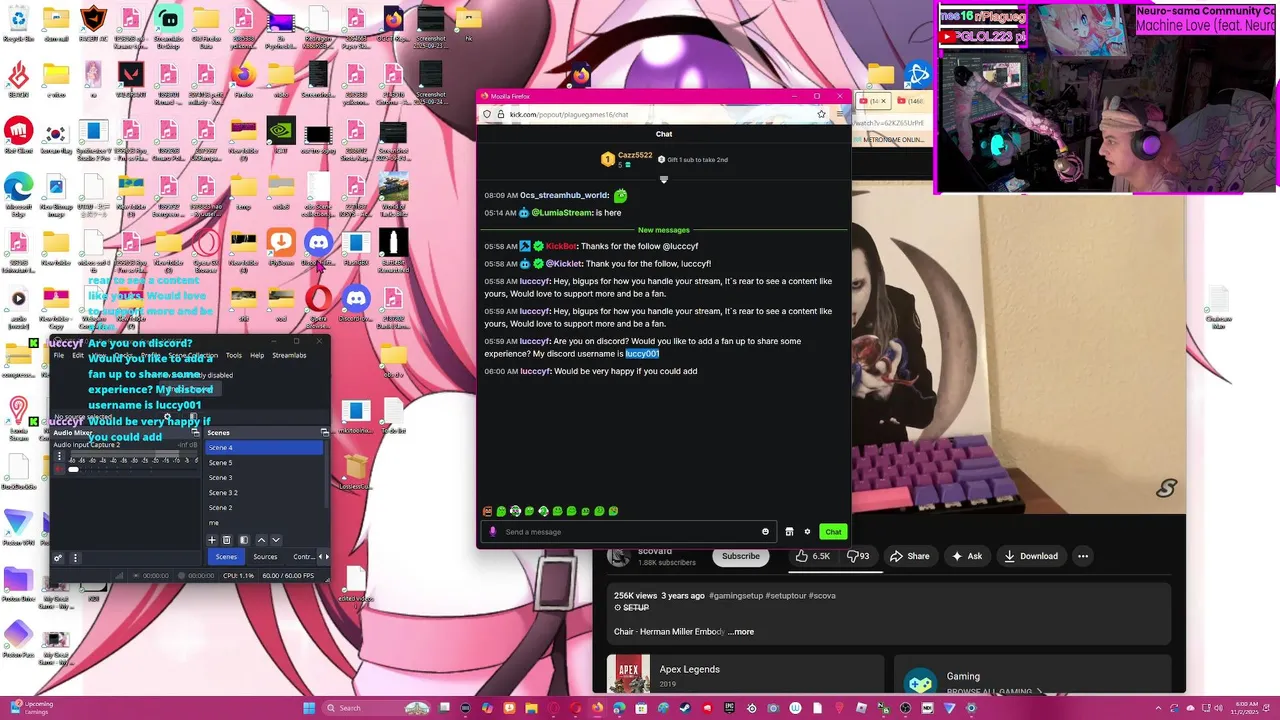
Task: Click the emoji picker in Kick message box
Action: coord(765,532)
